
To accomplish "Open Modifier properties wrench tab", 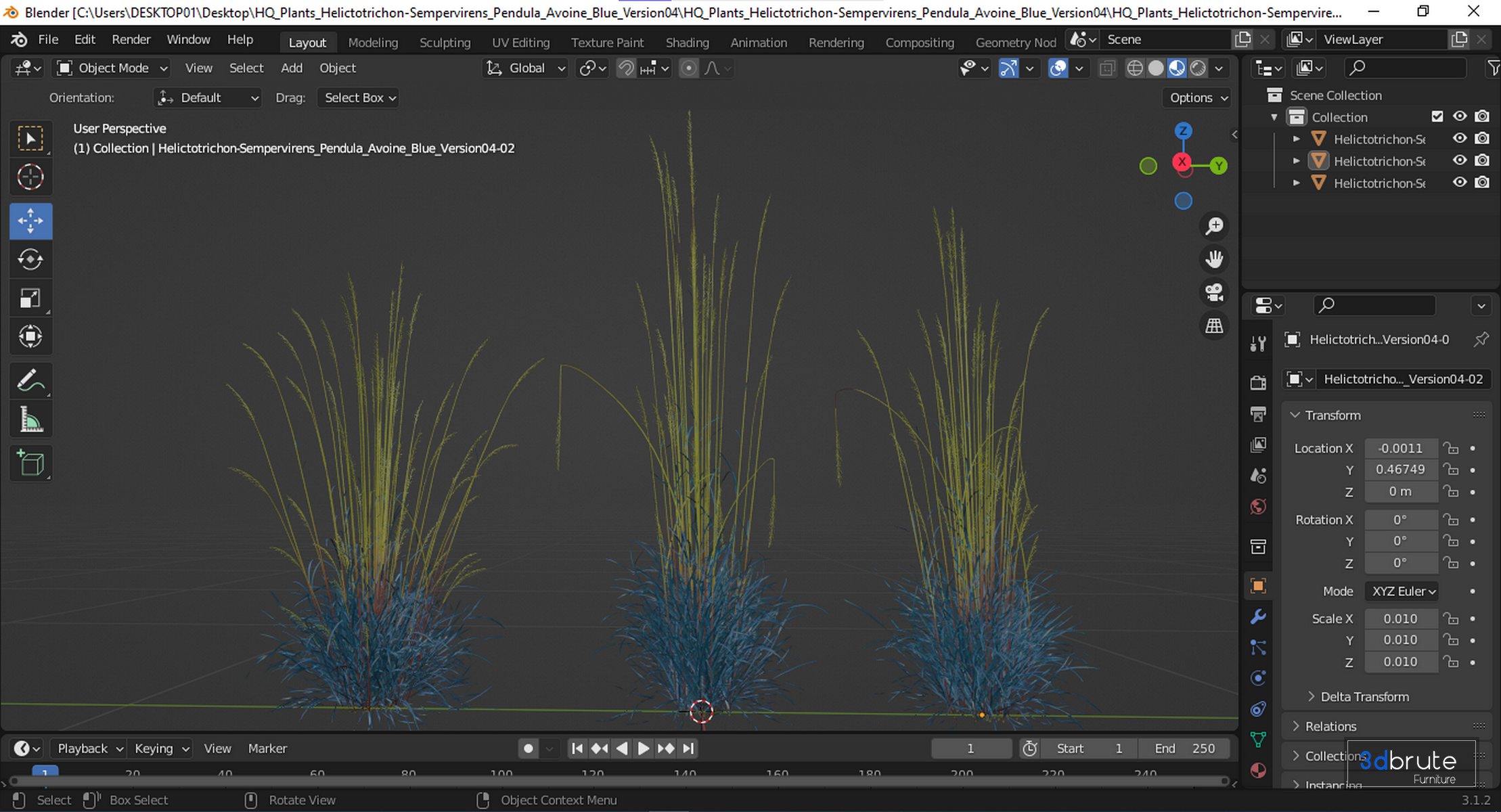I will tap(1258, 616).
